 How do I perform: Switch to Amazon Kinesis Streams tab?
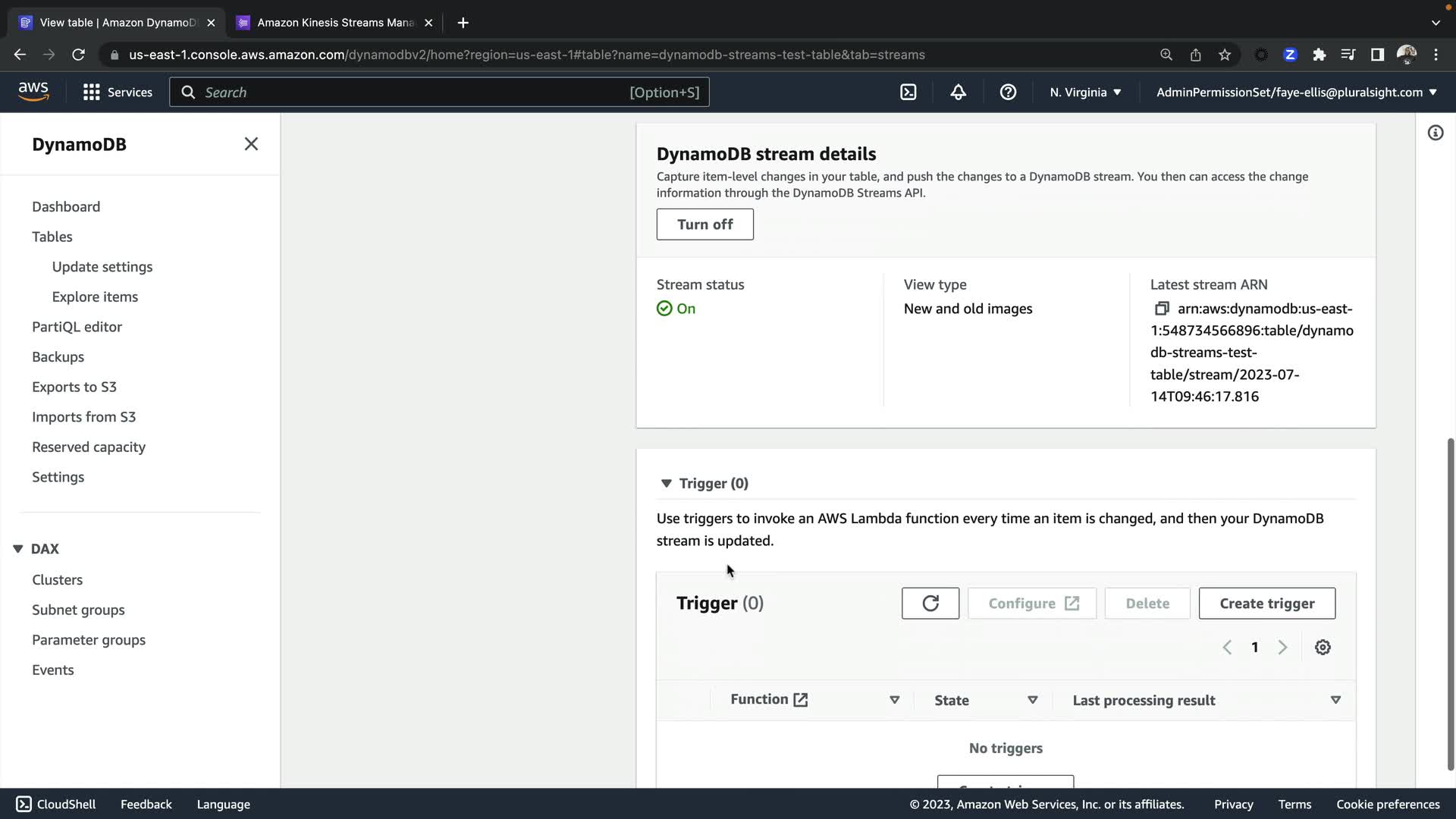click(x=335, y=23)
